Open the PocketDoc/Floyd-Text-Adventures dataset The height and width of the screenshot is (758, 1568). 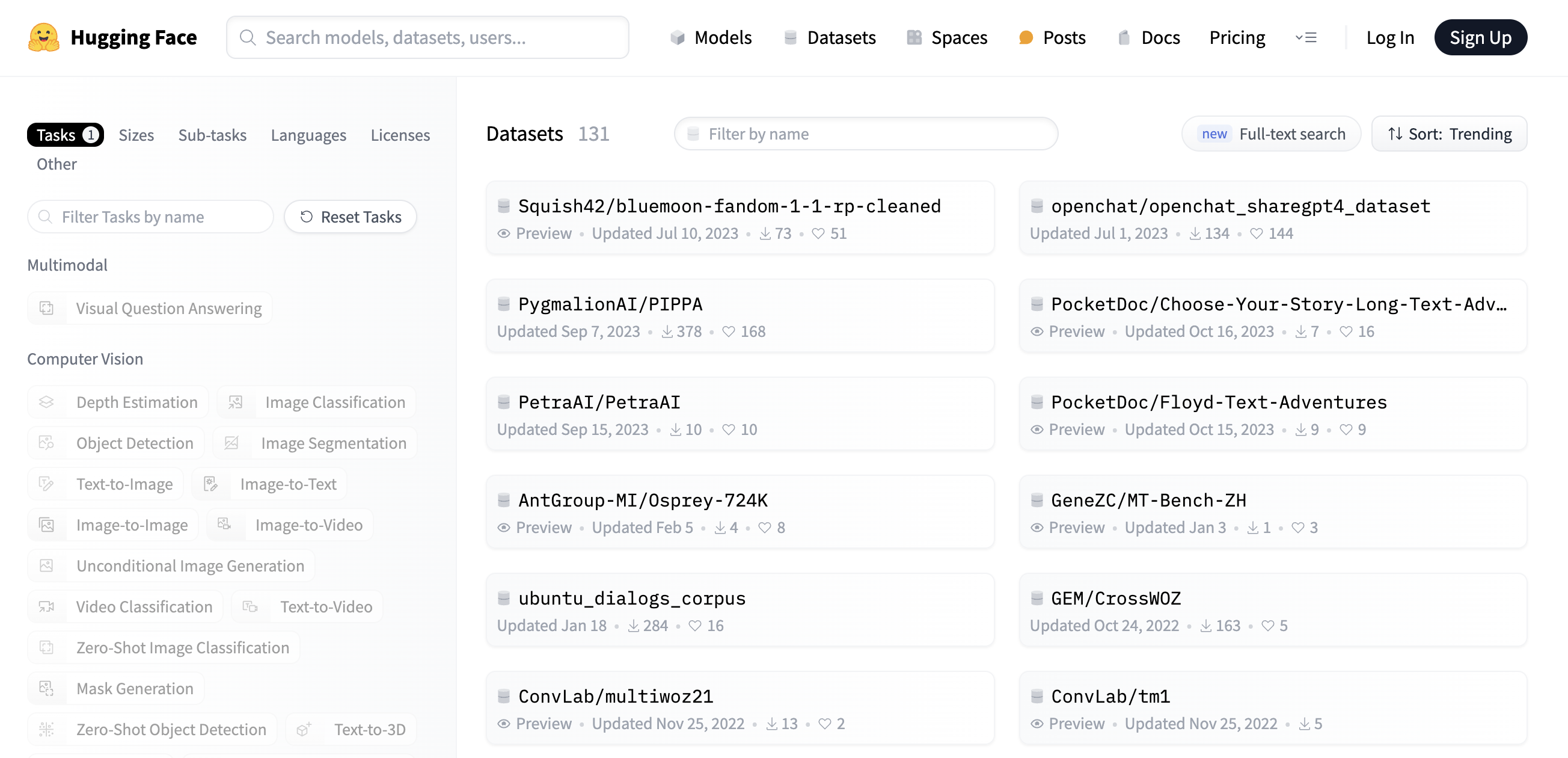[1273, 413]
